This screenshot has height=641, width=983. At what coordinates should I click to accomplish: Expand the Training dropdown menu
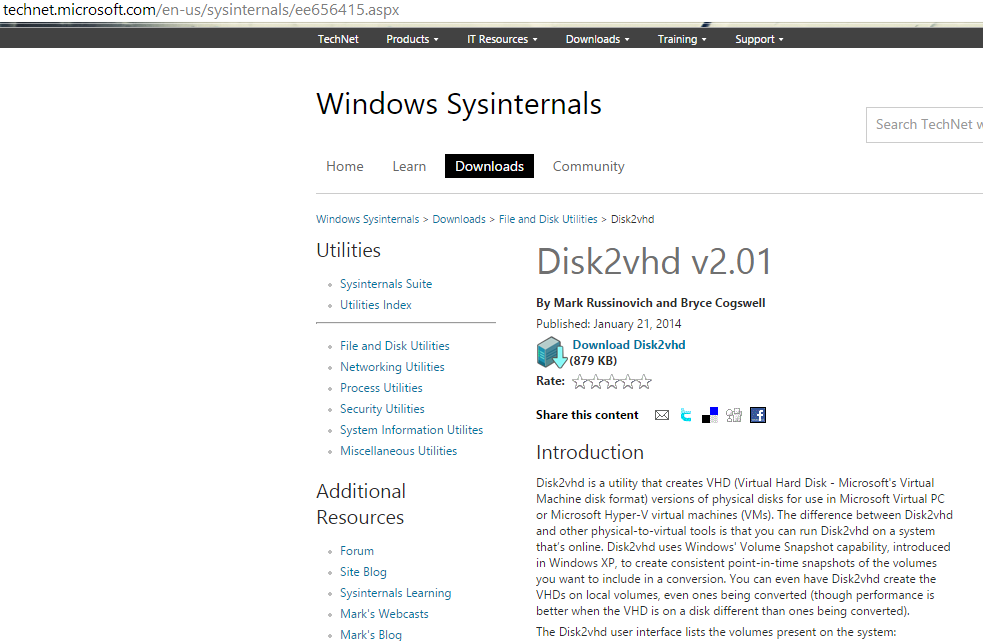coord(681,39)
